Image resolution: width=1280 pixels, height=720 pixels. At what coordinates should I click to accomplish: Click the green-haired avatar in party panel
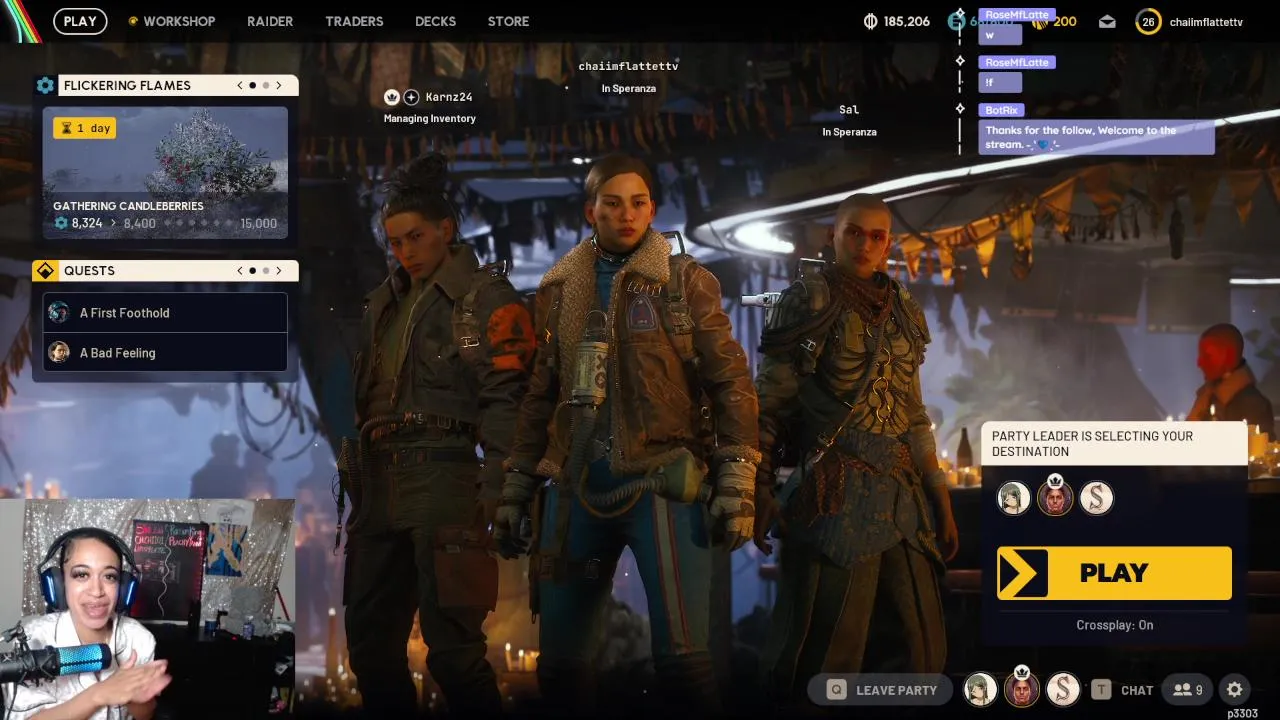coord(1014,498)
